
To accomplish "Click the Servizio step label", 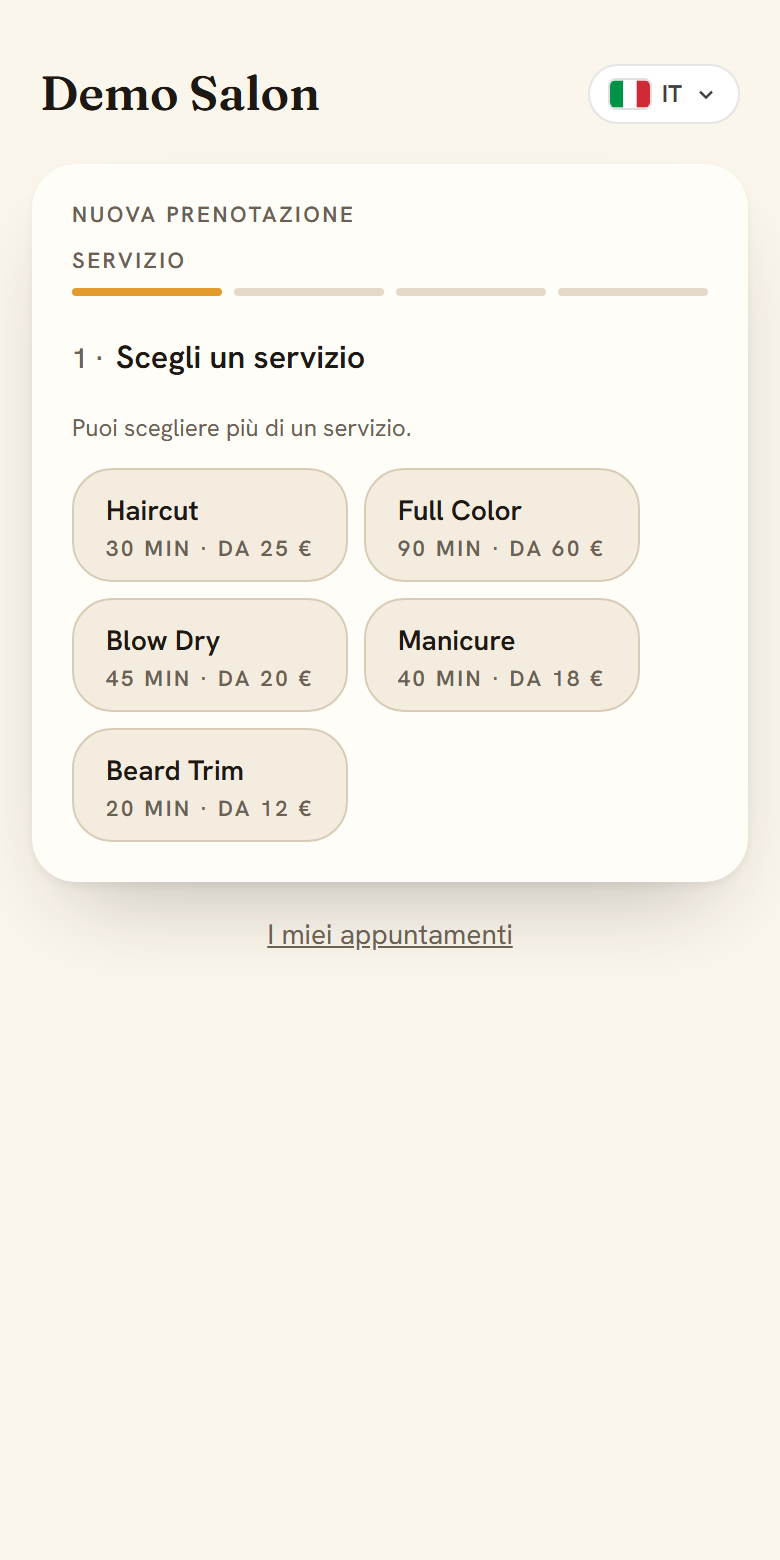I will click(129, 261).
